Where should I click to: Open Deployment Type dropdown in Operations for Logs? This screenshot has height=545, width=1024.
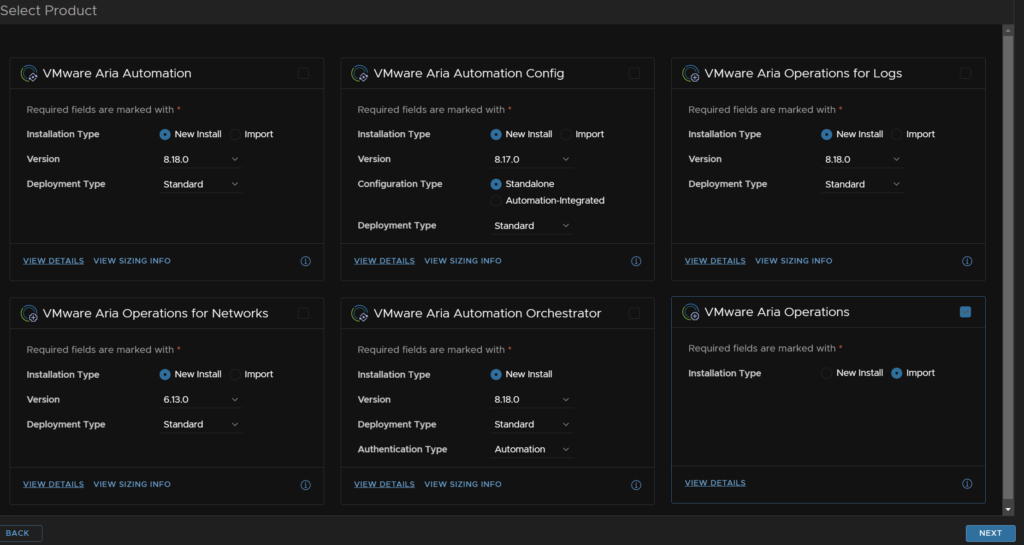(862, 185)
